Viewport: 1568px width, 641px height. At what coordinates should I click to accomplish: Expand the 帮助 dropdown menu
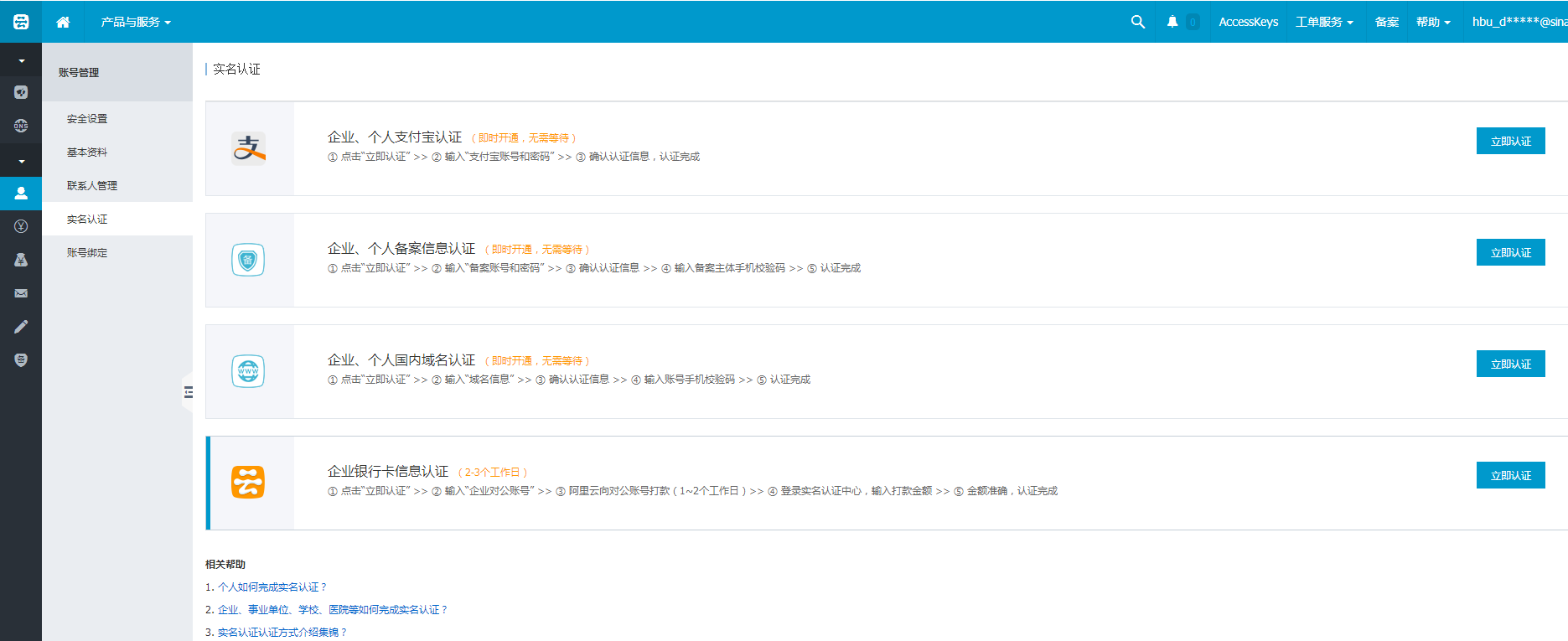[1433, 22]
